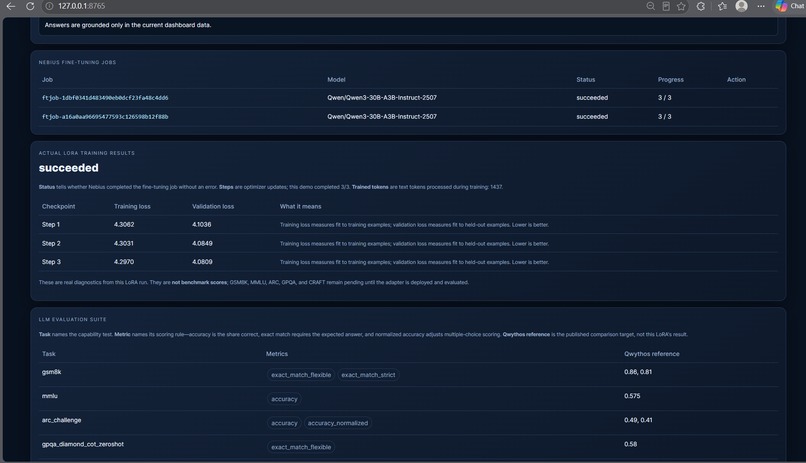View site information icon beside the address
Screen dimensions: 806x463
pyautogui.click(x=49, y=6)
